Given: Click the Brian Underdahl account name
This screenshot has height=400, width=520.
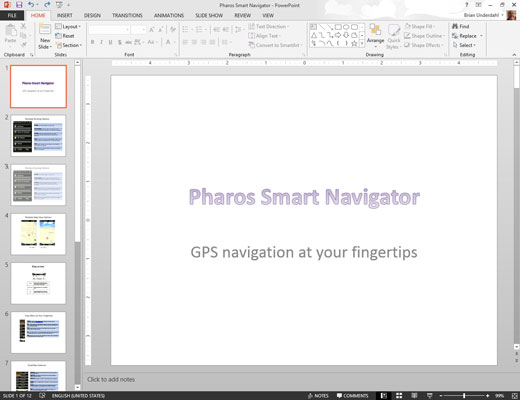Looking at the screenshot, I should (481, 15).
